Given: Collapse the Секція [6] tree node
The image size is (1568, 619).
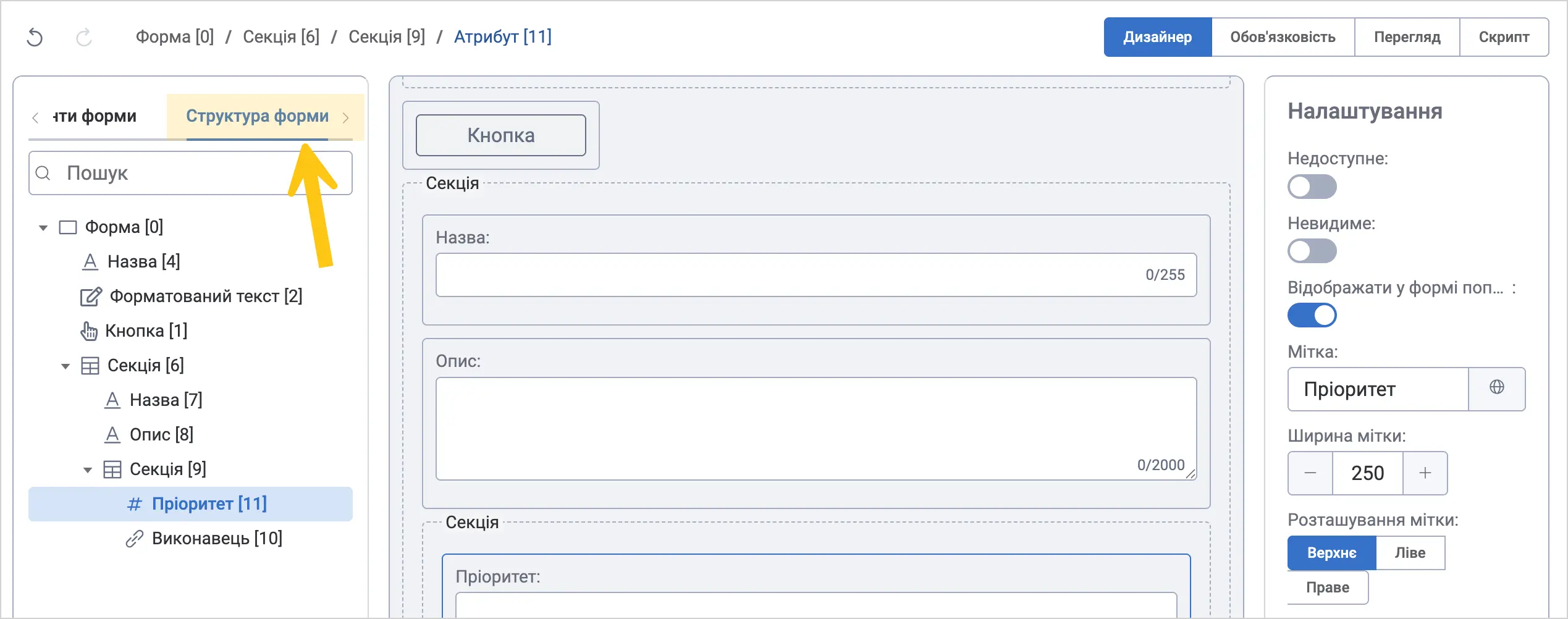Looking at the screenshot, I should tap(65, 366).
